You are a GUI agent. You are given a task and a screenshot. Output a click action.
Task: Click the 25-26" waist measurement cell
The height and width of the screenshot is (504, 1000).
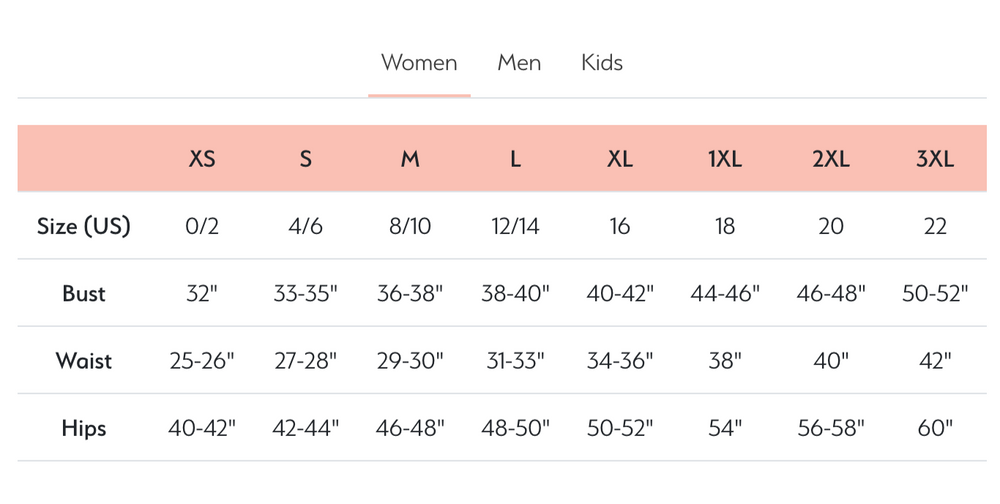pos(202,361)
